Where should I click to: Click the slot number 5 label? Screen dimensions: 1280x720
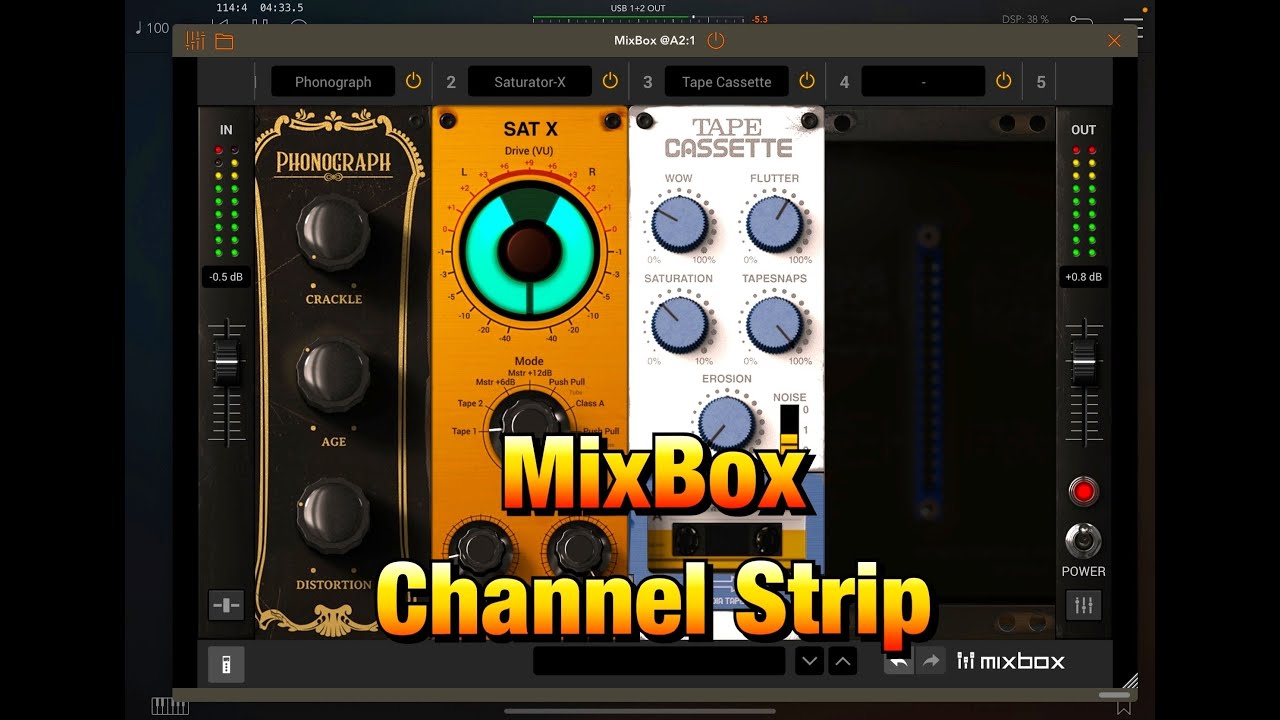(x=1041, y=82)
